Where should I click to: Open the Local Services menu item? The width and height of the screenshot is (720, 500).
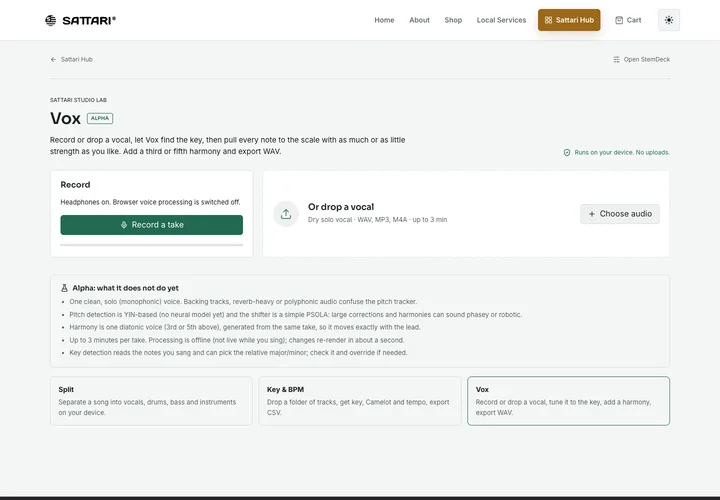(x=501, y=20)
